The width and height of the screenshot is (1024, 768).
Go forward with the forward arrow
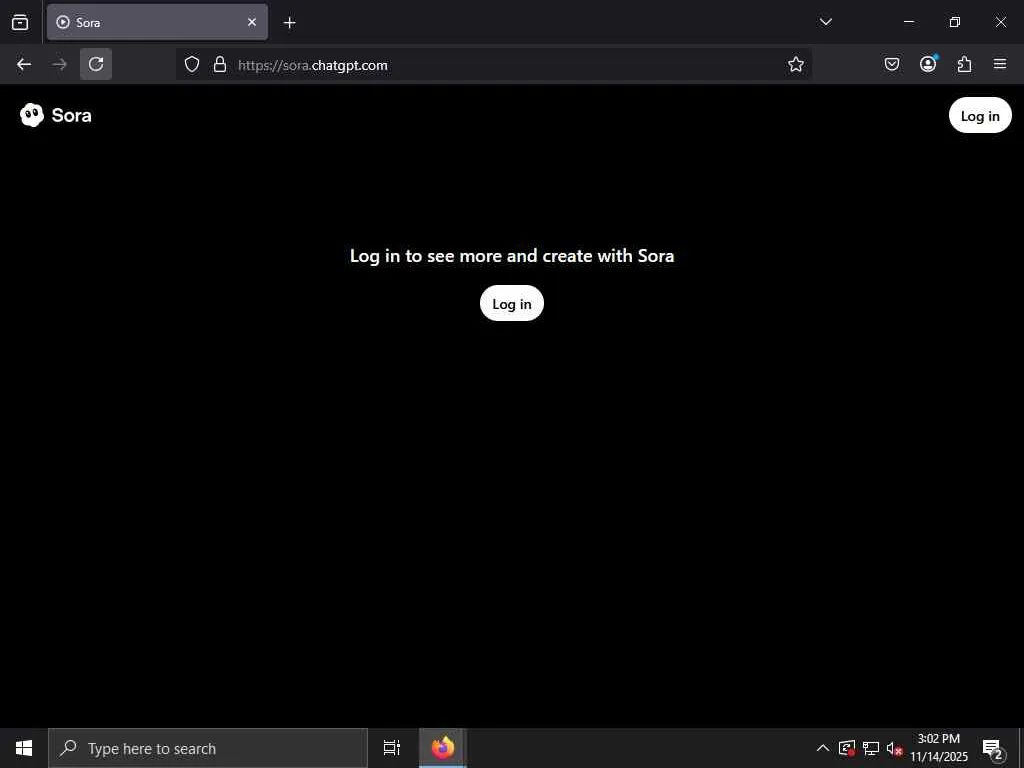pos(59,64)
